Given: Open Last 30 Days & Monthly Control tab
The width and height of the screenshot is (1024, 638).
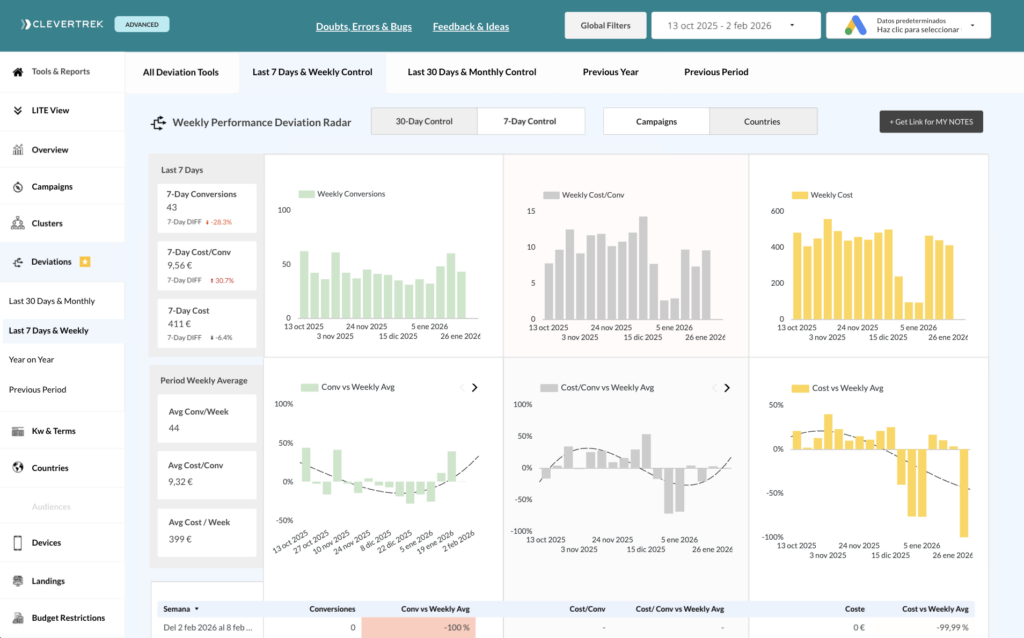Looking at the screenshot, I should click(472, 72).
